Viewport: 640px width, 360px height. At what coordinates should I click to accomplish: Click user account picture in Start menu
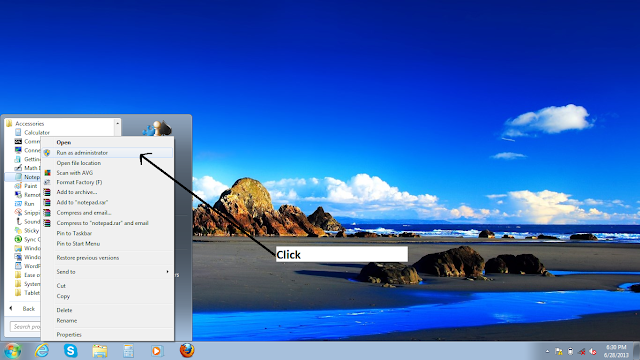(157, 128)
